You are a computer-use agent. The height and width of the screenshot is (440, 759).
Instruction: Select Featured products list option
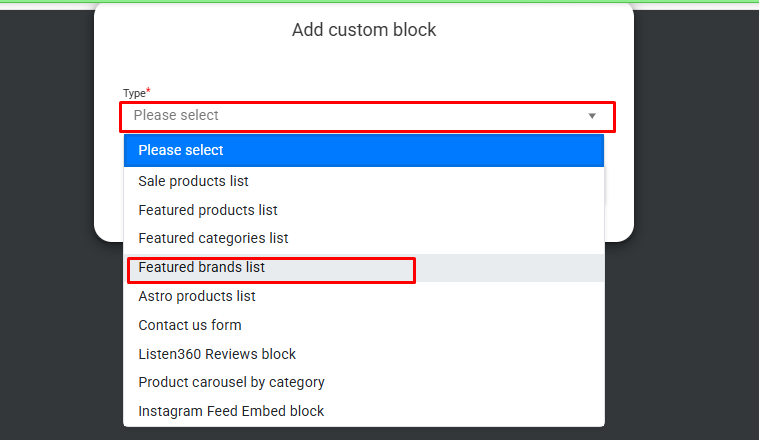[364, 210]
